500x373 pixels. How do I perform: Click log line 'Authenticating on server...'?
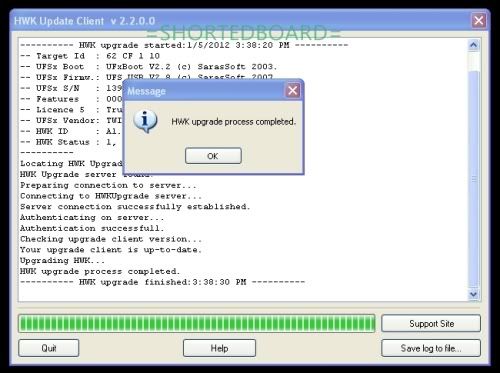tap(92, 218)
